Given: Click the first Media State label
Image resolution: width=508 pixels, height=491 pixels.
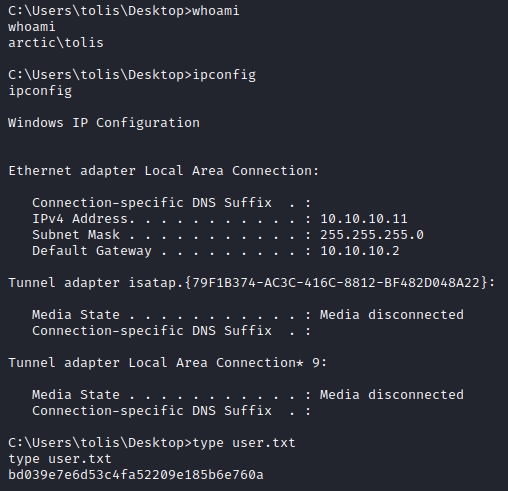Looking at the screenshot, I should tap(76, 315).
